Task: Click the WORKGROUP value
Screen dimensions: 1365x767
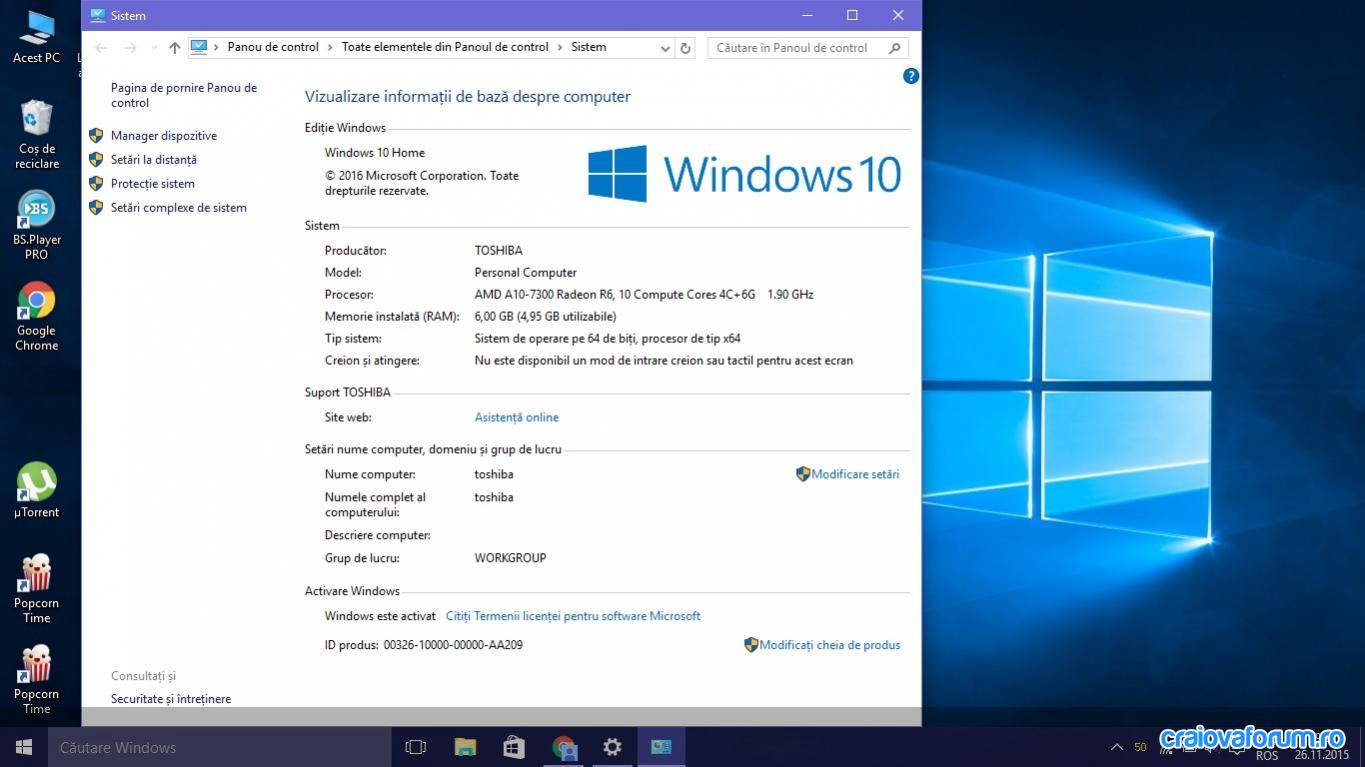Action: point(510,558)
